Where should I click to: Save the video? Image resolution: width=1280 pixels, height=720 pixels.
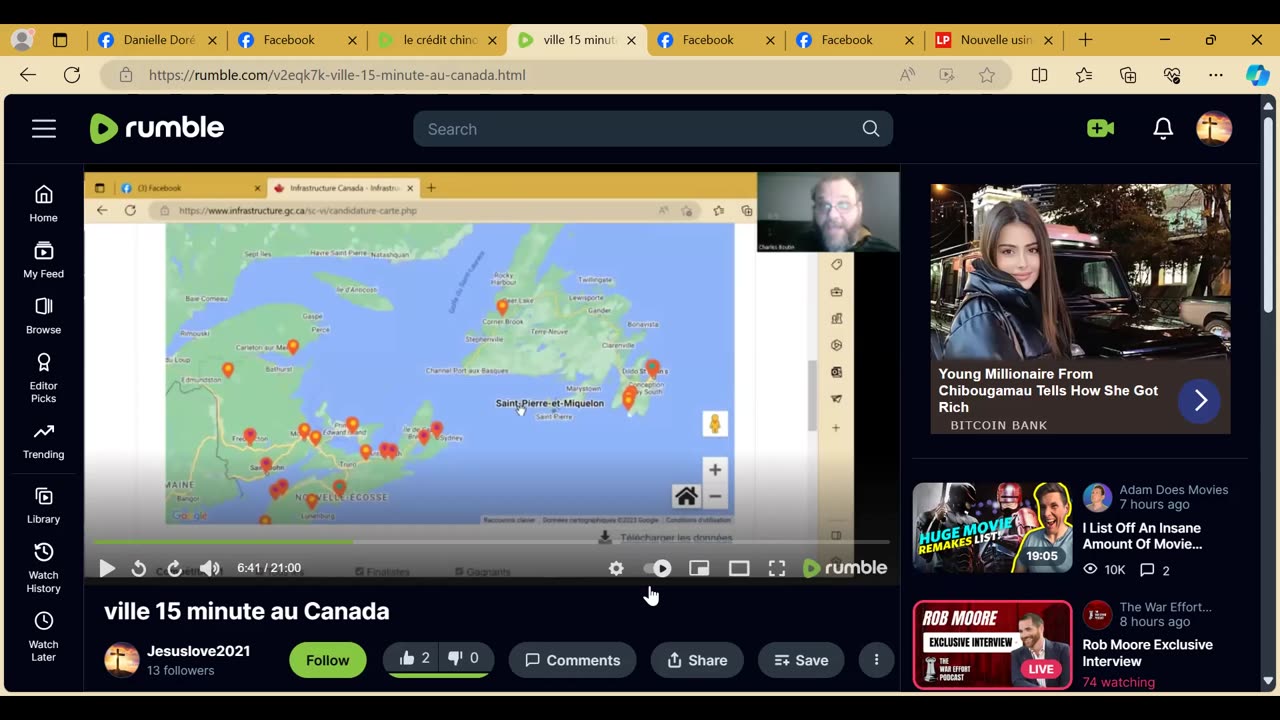pos(801,660)
